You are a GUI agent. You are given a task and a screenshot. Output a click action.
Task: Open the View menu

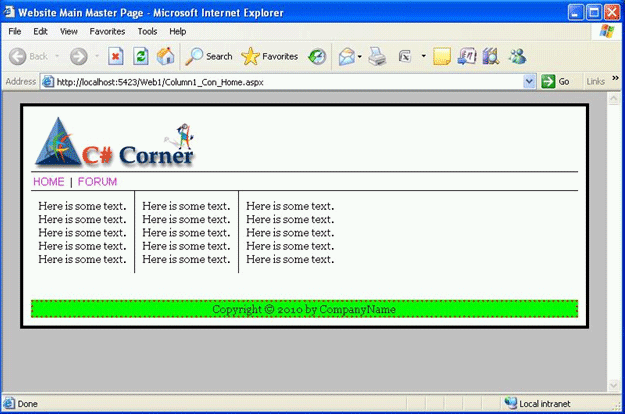[x=69, y=31]
